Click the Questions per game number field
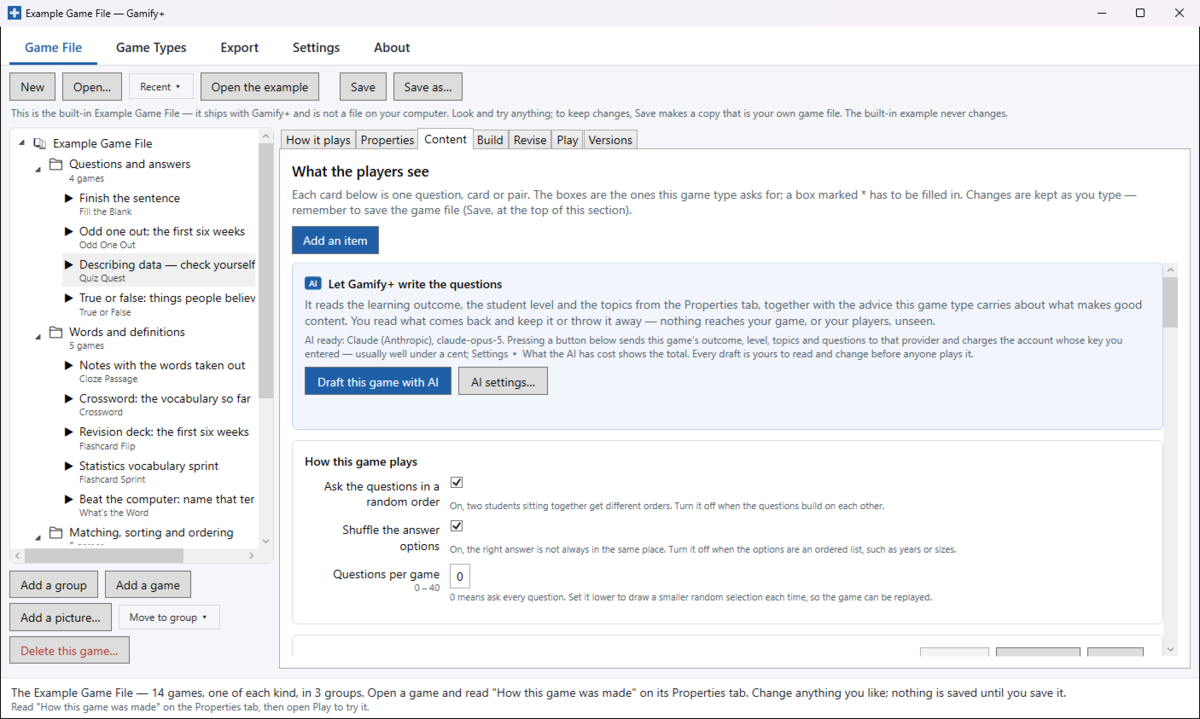The width and height of the screenshot is (1200, 719). [x=459, y=576]
